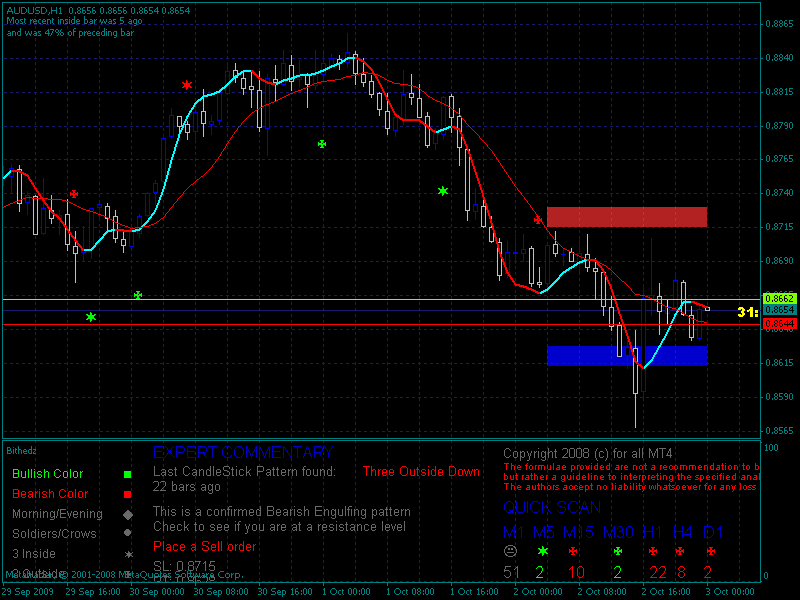The image size is (800, 600).
Task: Click the M1 timeframe label in Quick Scan
Action: (513, 533)
